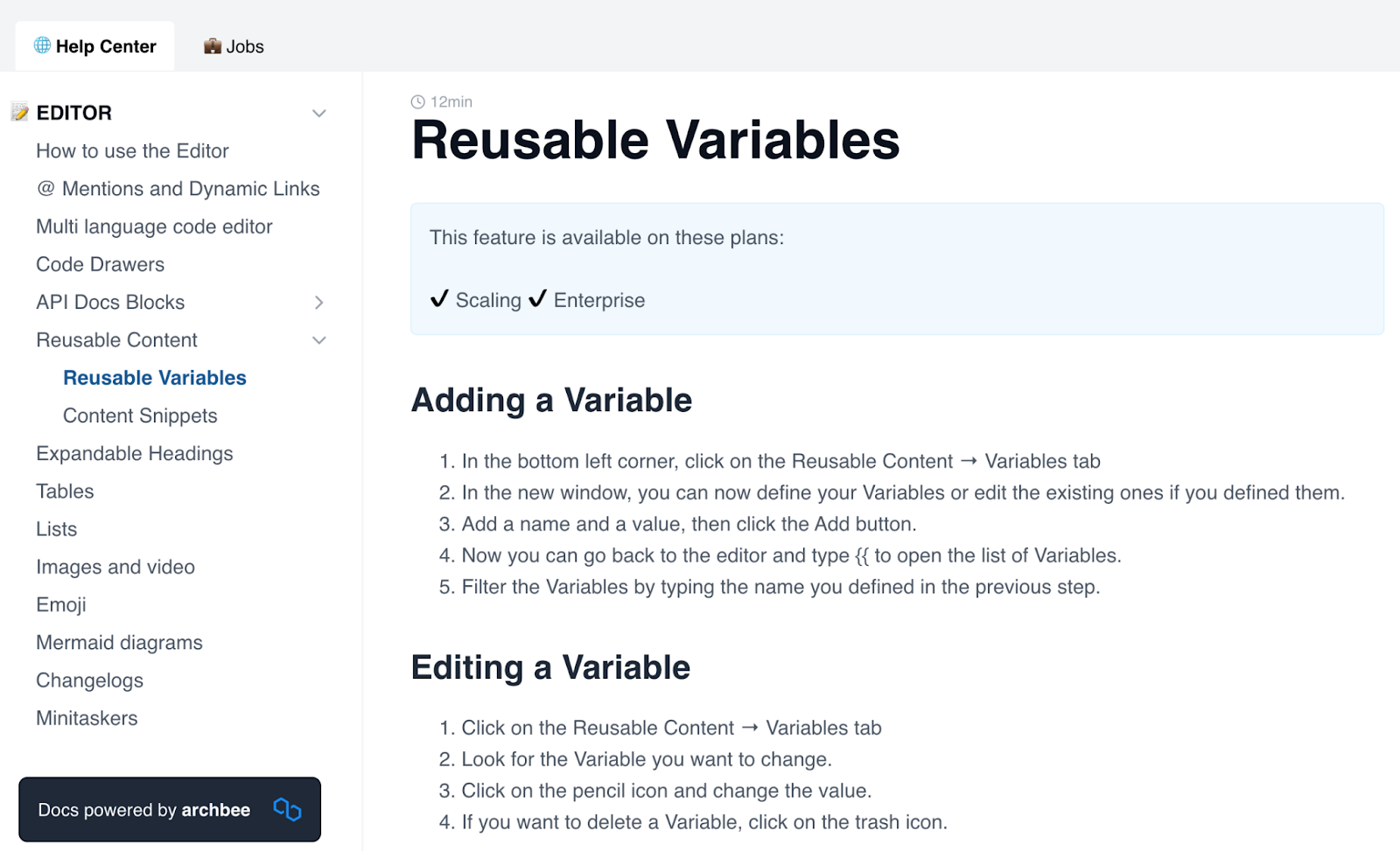Click the pencil icon beside EDITOR heading
Image resolution: width=1400 pixels, height=851 pixels.
pos(19,112)
